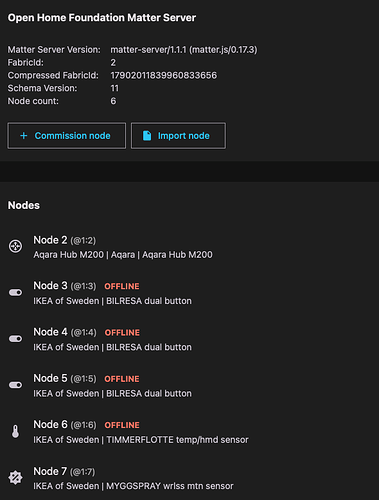The height and width of the screenshot is (500, 379).
Task: Click the Aqara Hub M200 bridge icon
Action: tap(15, 247)
